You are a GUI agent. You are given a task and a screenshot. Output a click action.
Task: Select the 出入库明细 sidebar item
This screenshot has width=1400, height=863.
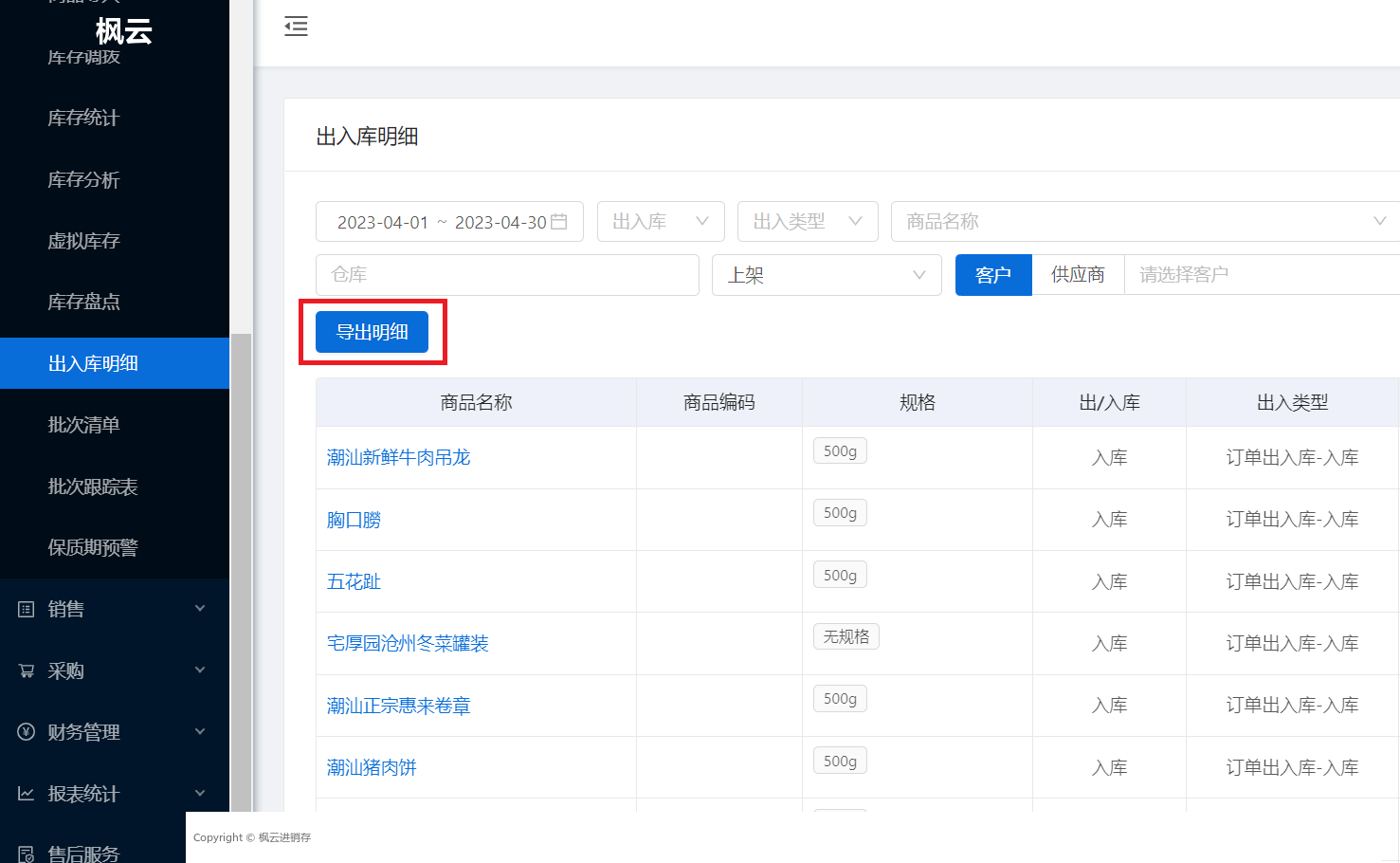[115, 363]
